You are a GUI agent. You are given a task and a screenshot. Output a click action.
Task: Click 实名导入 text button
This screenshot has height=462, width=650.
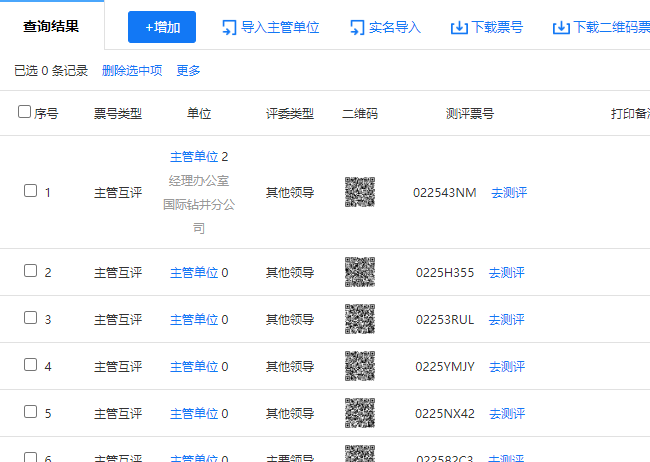[395, 27]
